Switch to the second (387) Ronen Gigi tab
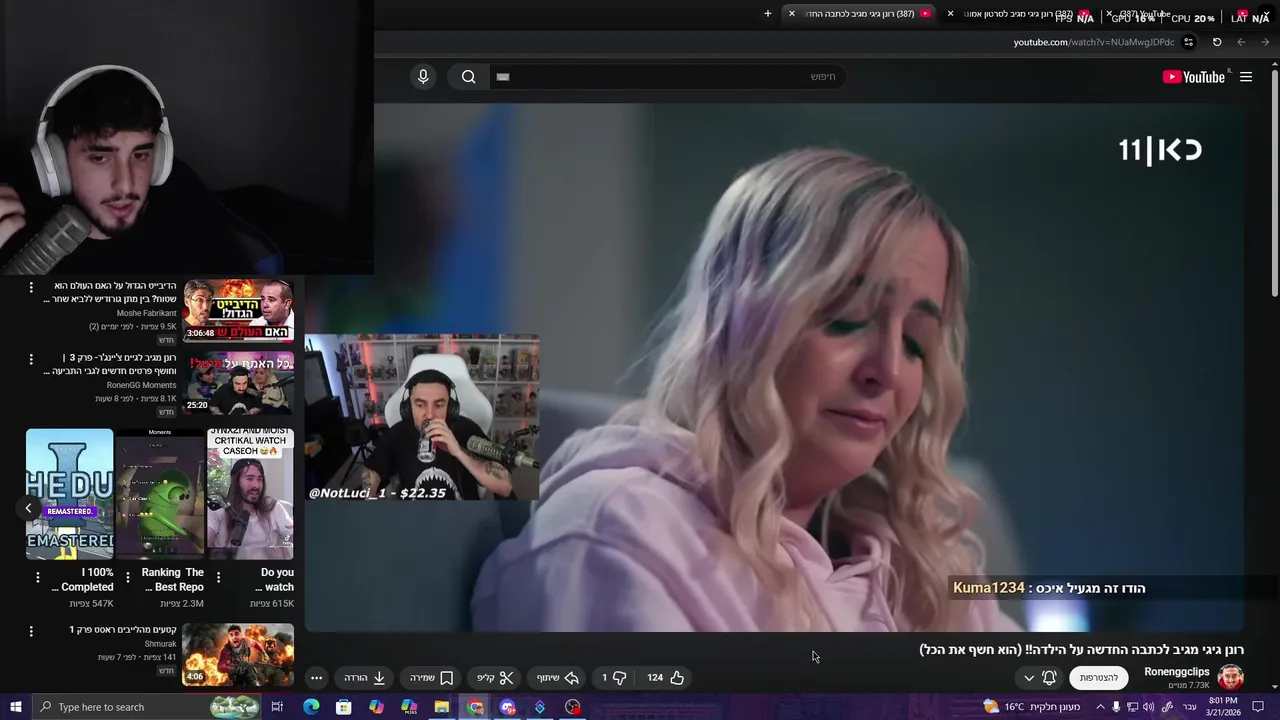This screenshot has width=1280, height=720. tap(1020, 14)
